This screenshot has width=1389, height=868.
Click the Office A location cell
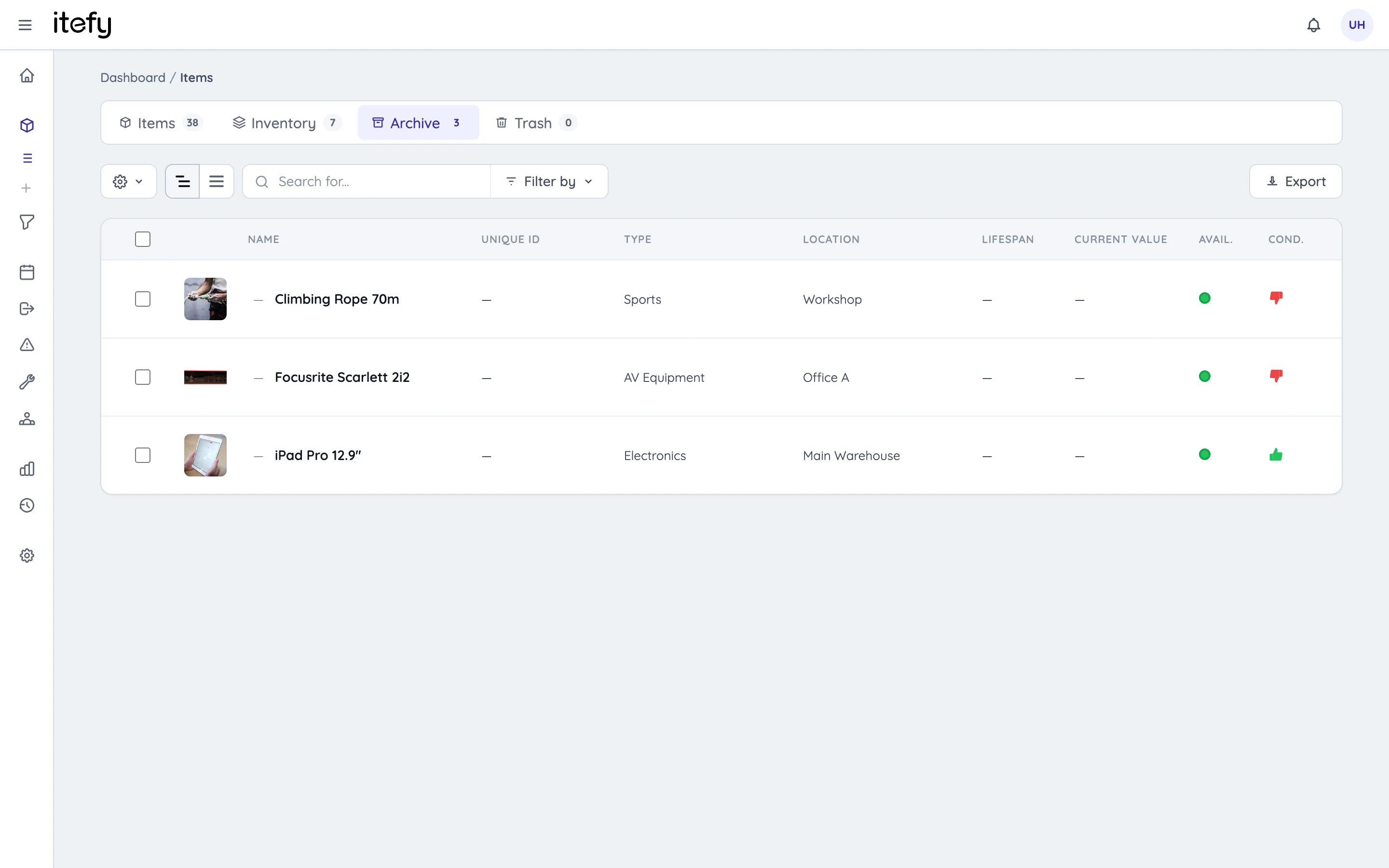tap(826, 378)
